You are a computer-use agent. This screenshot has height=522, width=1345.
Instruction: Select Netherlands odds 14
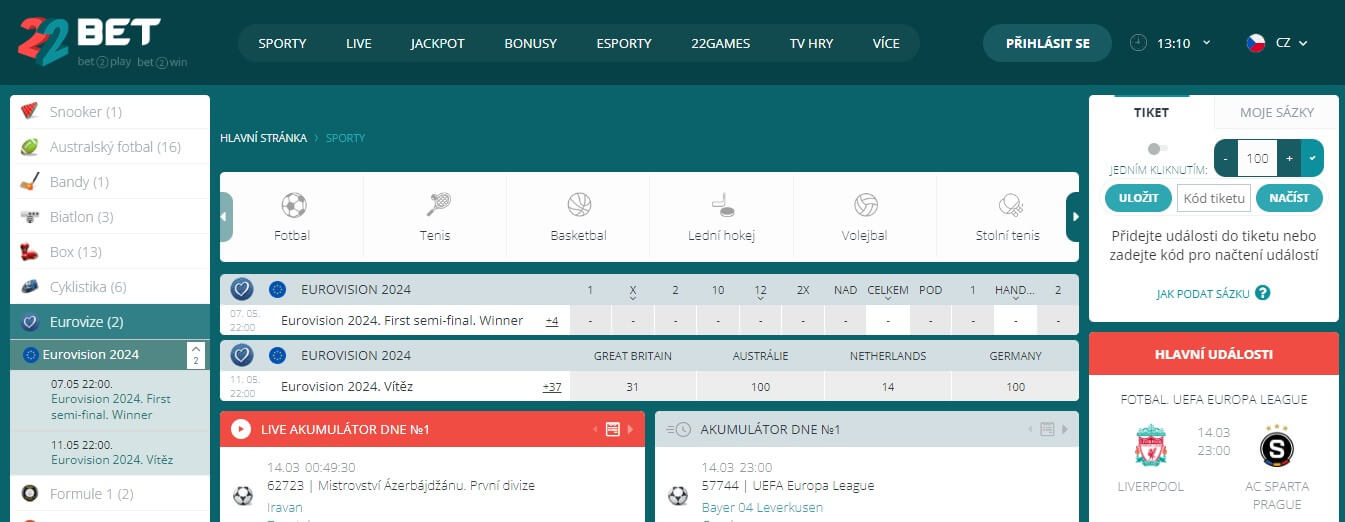tap(888, 387)
